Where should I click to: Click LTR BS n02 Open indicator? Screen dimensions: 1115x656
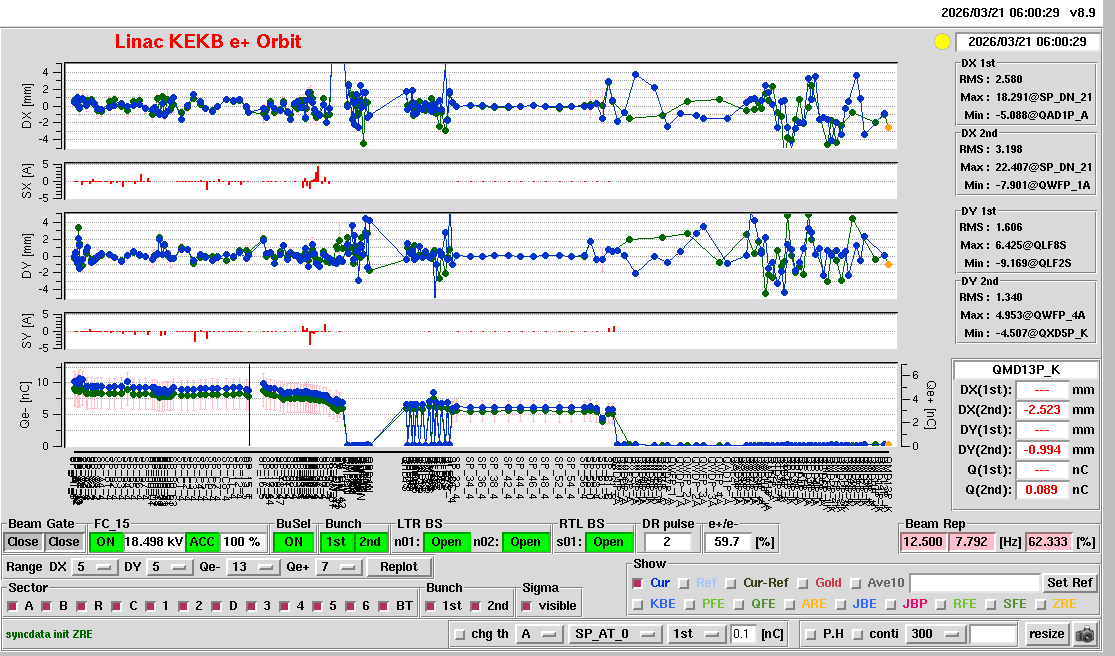tap(526, 542)
